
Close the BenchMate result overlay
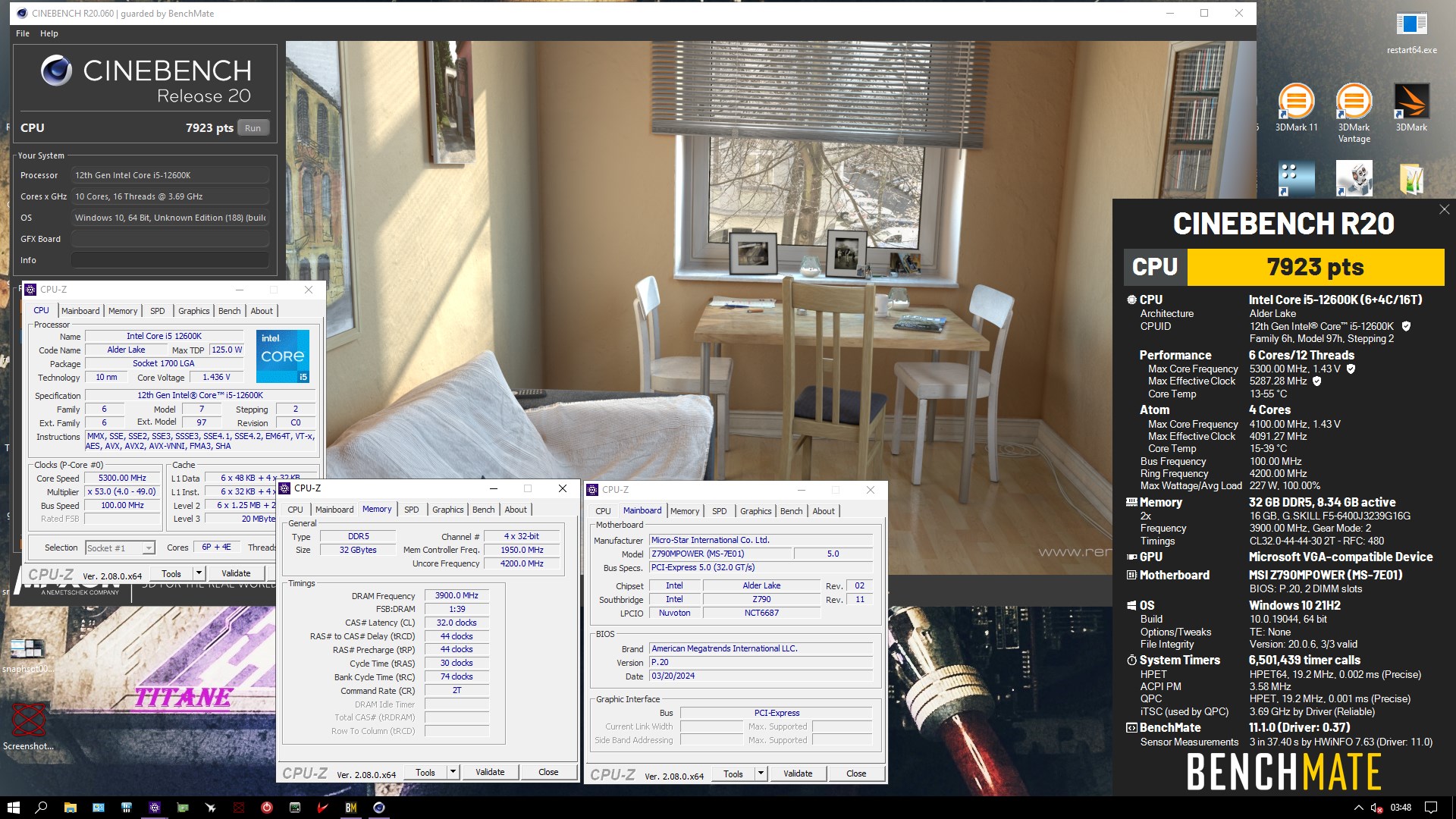click(1444, 209)
